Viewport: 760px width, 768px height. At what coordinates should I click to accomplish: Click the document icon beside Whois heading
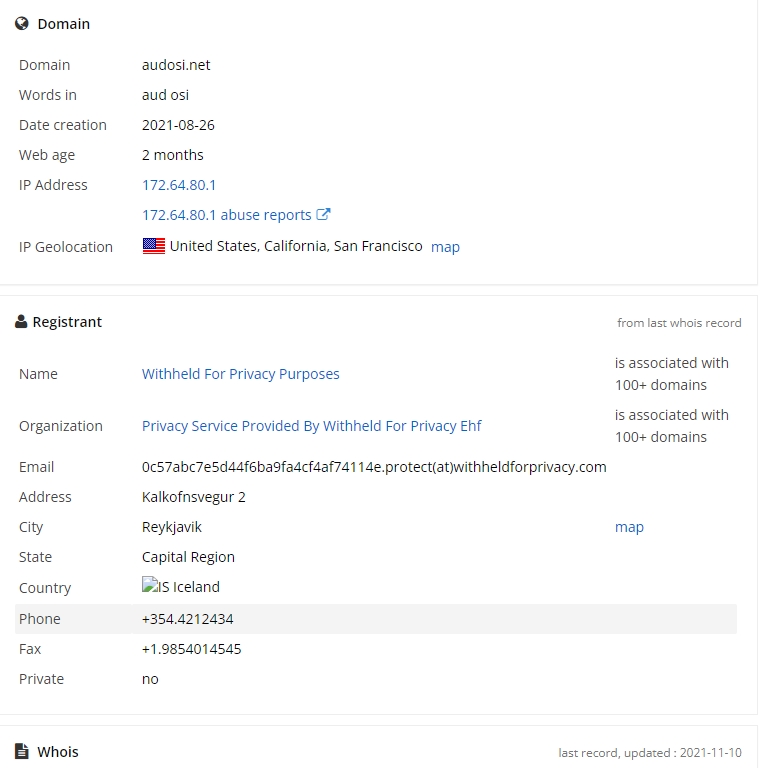22,752
